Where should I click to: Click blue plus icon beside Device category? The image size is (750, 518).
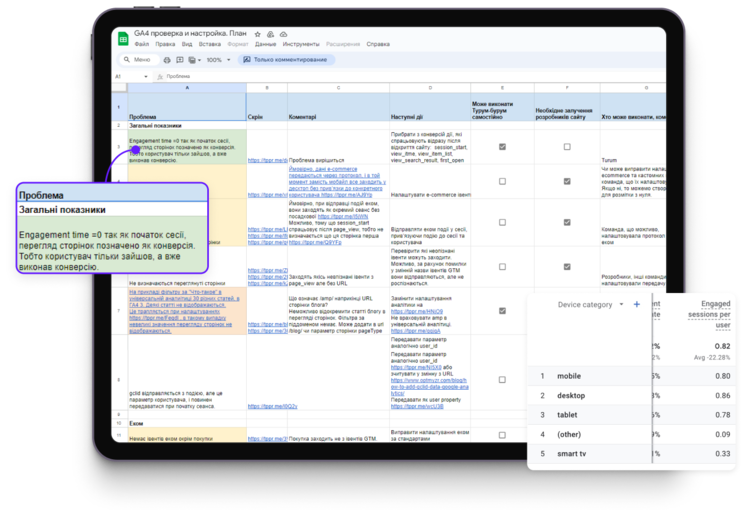637,304
